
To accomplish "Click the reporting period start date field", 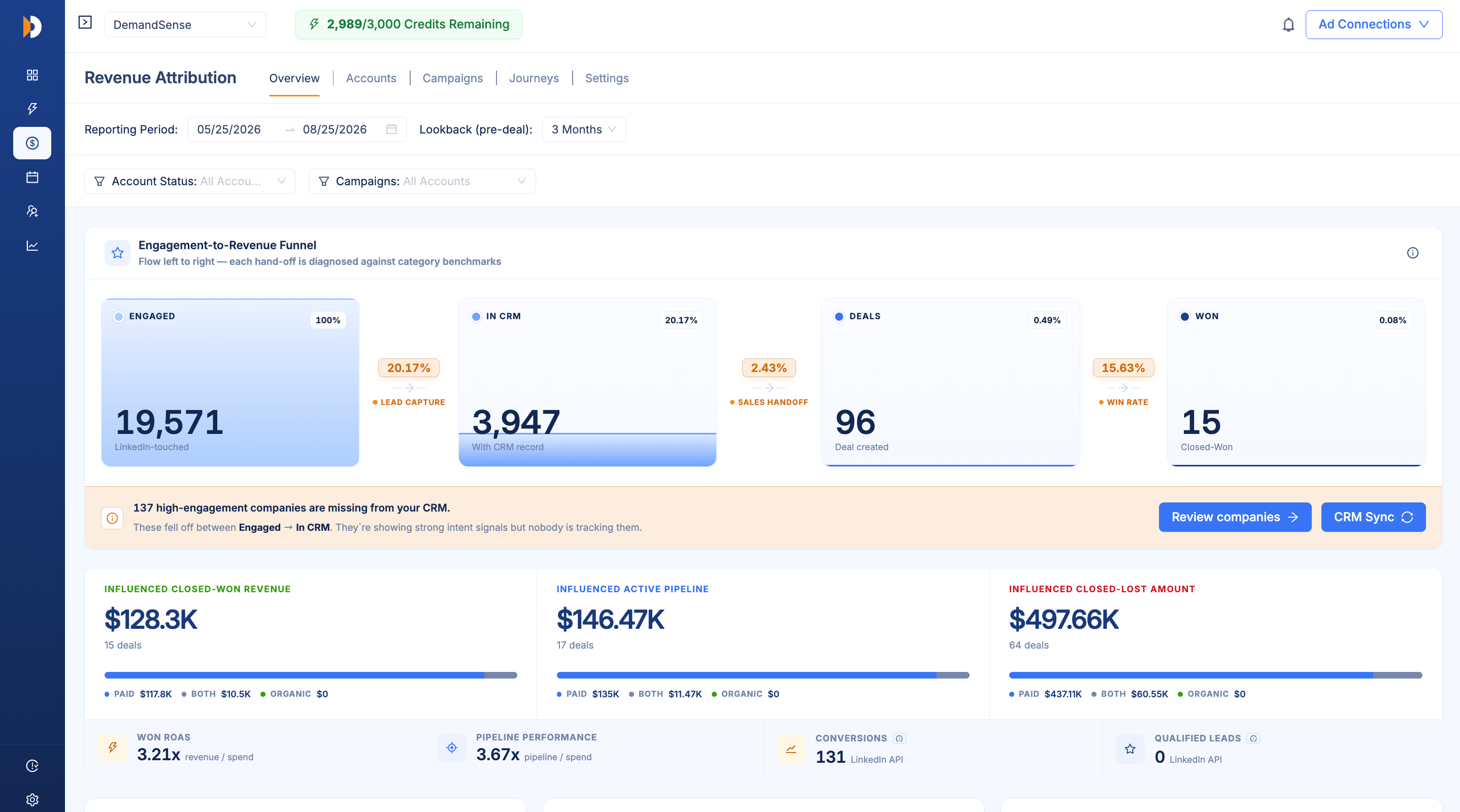I will point(229,129).
